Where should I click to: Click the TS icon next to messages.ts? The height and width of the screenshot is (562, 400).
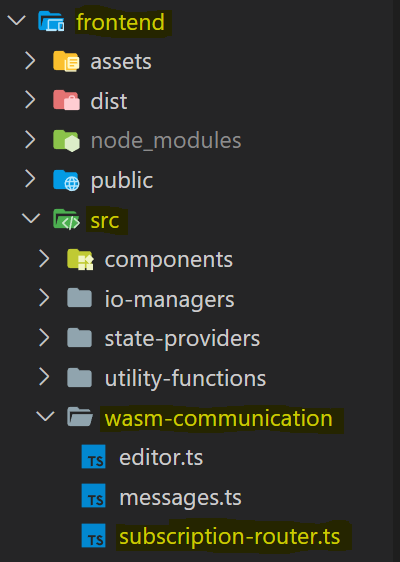94,496
